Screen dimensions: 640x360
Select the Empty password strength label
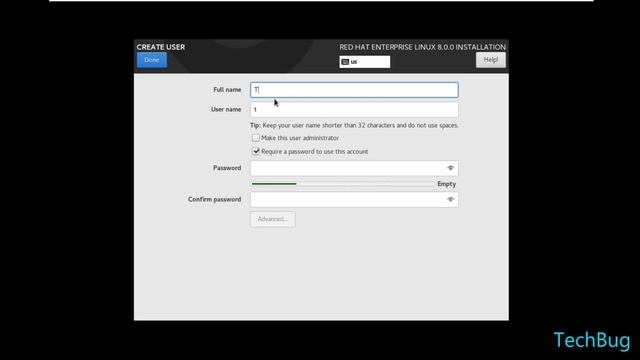447,184
